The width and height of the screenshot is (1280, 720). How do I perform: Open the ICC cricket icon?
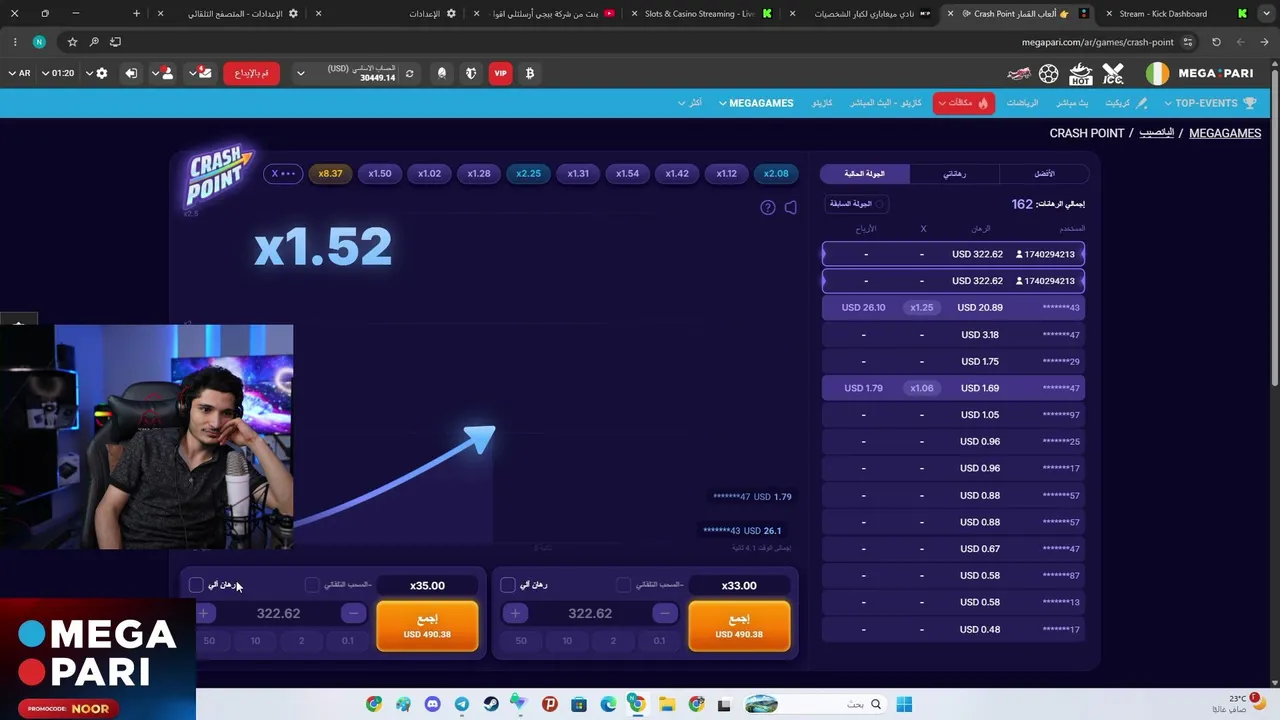1113,74
